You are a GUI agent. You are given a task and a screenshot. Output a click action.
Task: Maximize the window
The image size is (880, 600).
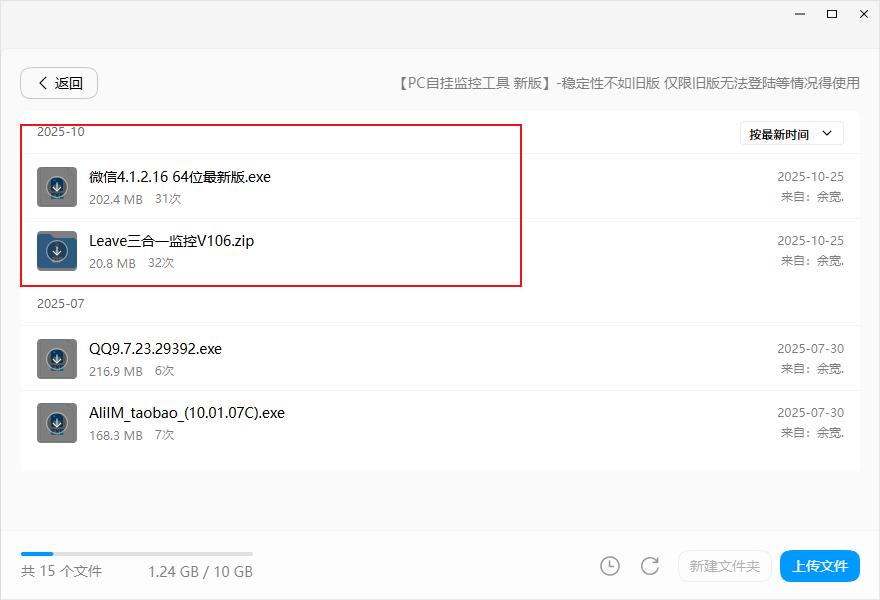coord(831,14)
